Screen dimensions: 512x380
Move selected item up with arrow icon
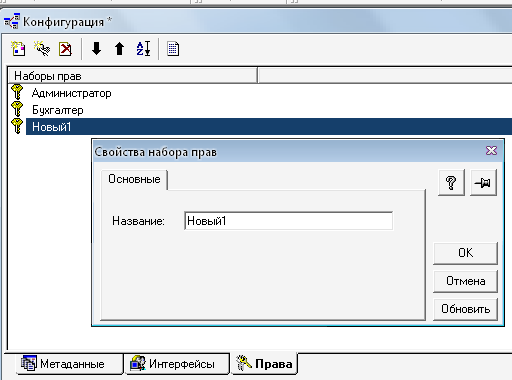tap(119, 49)
